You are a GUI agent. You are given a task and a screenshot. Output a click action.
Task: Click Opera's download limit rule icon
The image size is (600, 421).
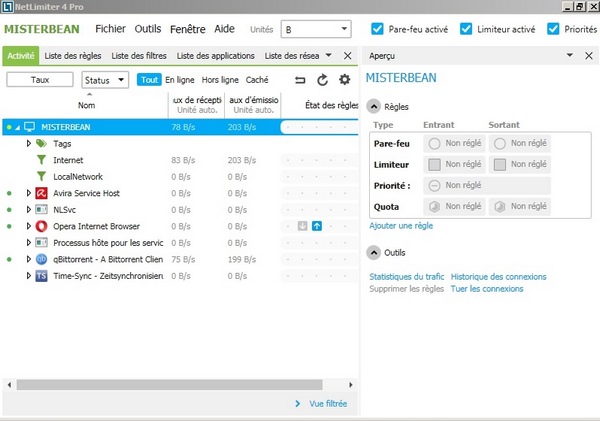302,226
